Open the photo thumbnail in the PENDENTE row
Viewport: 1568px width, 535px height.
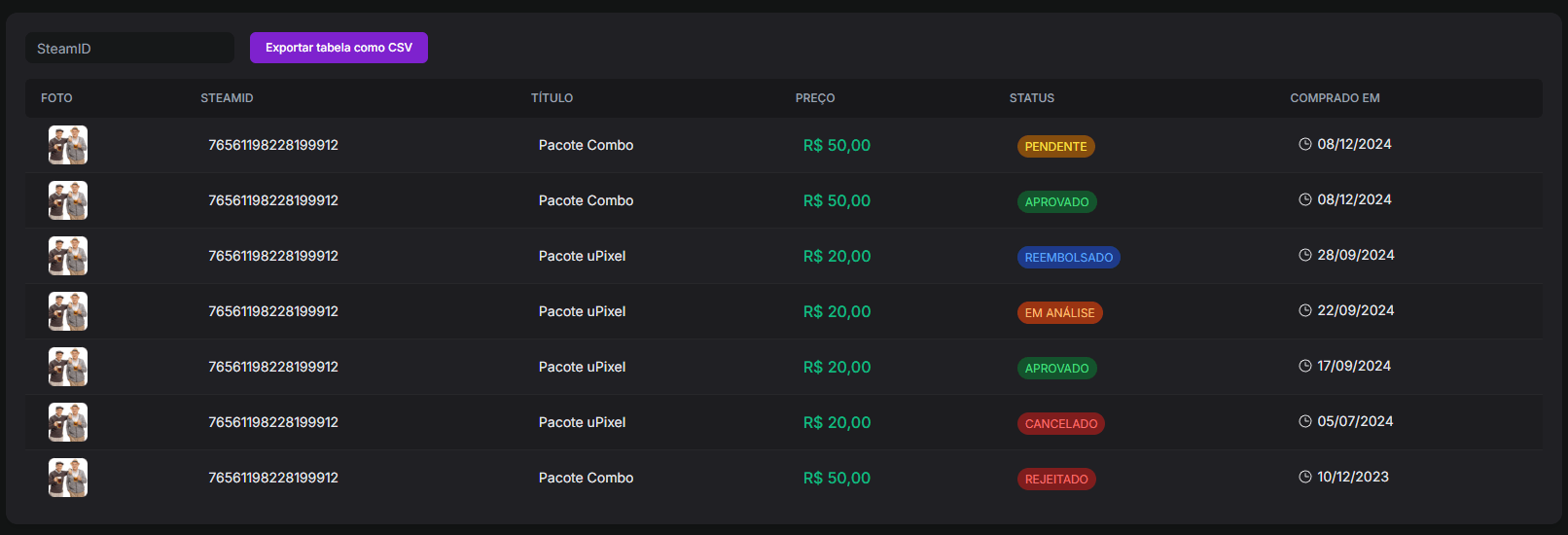[x=68, y=145]
